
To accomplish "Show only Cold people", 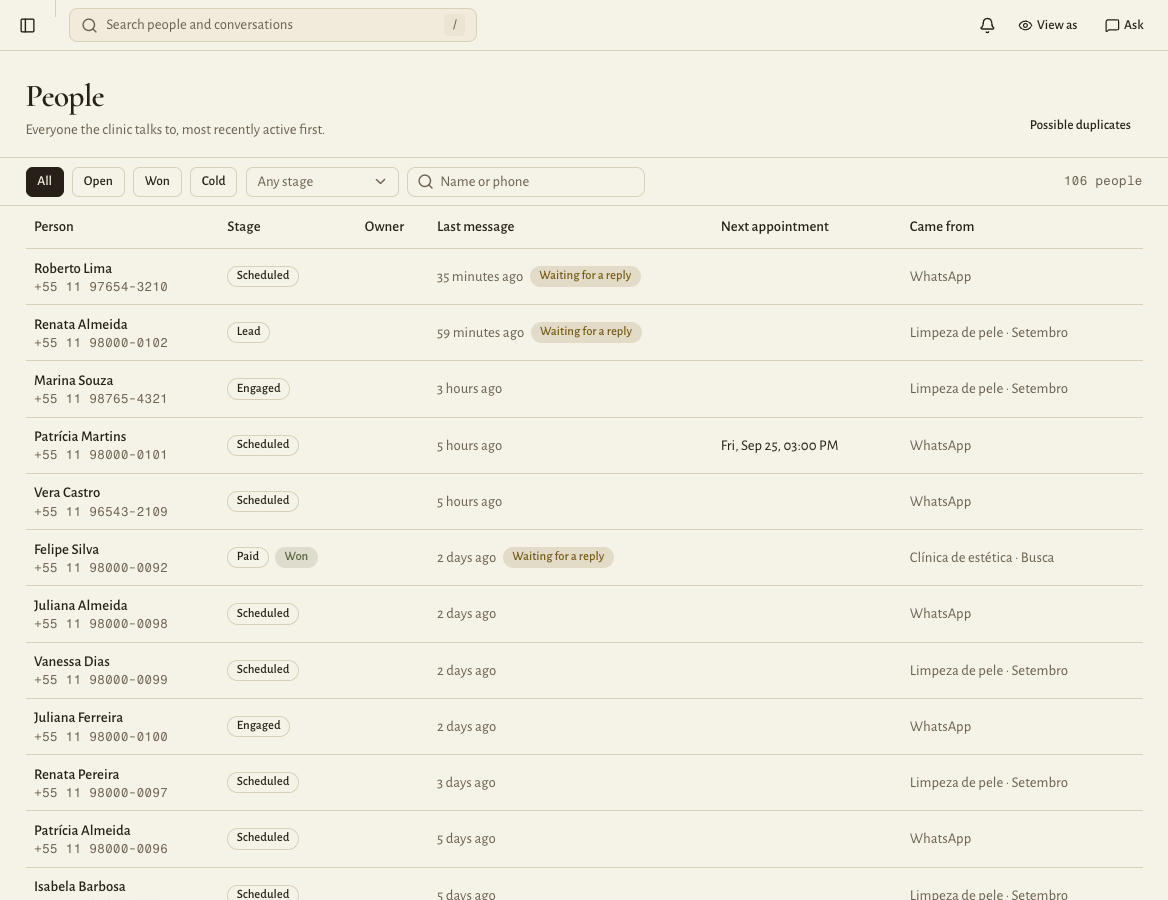I will point(213,182).
